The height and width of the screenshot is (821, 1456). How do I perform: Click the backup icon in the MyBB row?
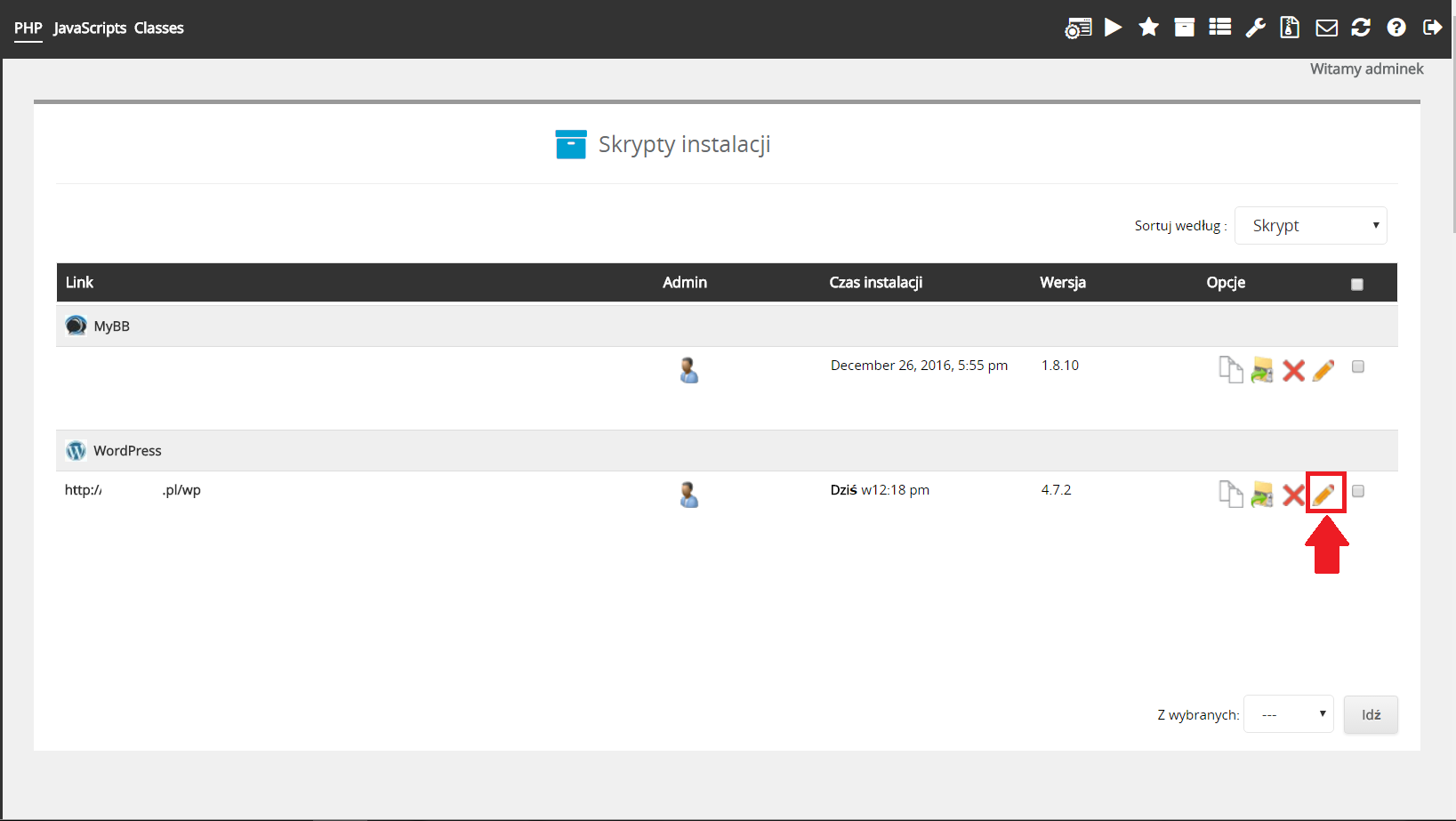coord(1262,370)
